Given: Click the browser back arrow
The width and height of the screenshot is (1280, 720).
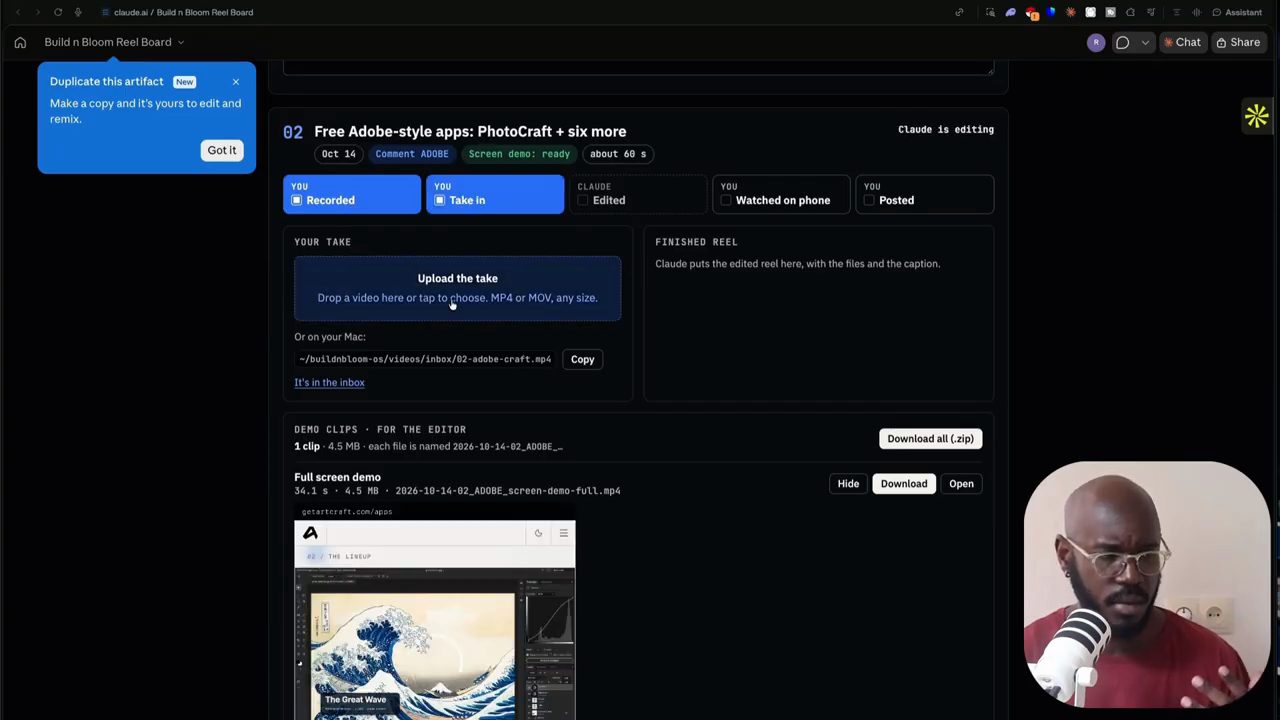Looking at the screenshot, I should coord(18,12).
